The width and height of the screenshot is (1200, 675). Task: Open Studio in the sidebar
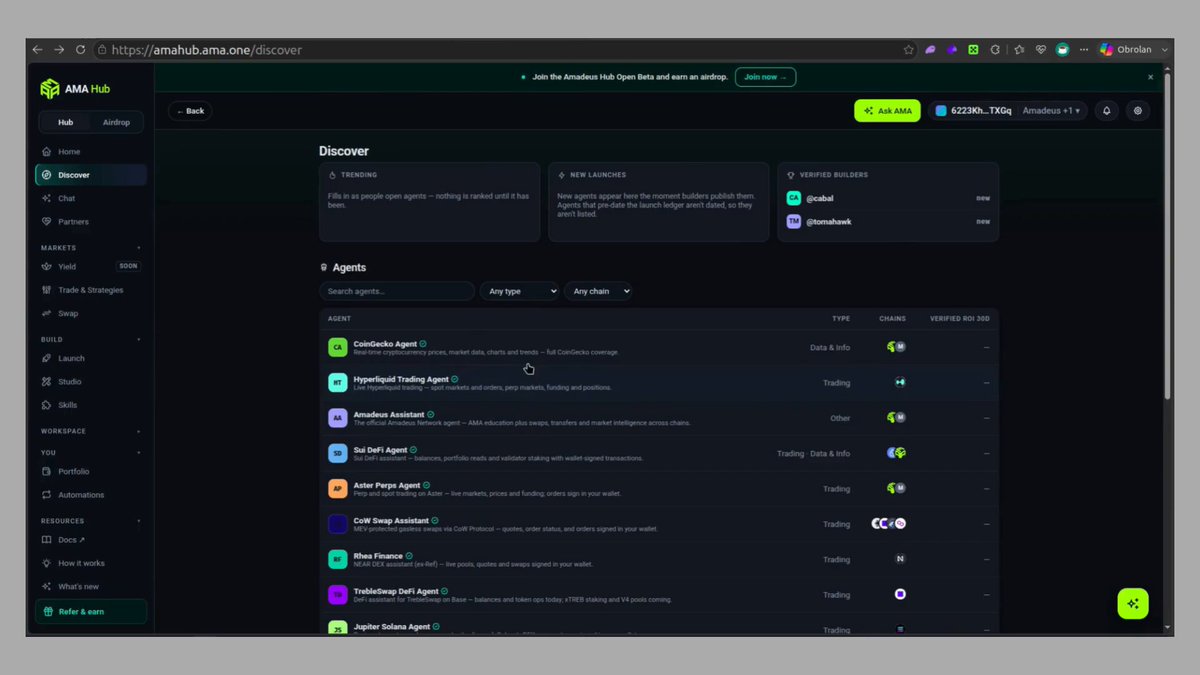tap(91, 382)
